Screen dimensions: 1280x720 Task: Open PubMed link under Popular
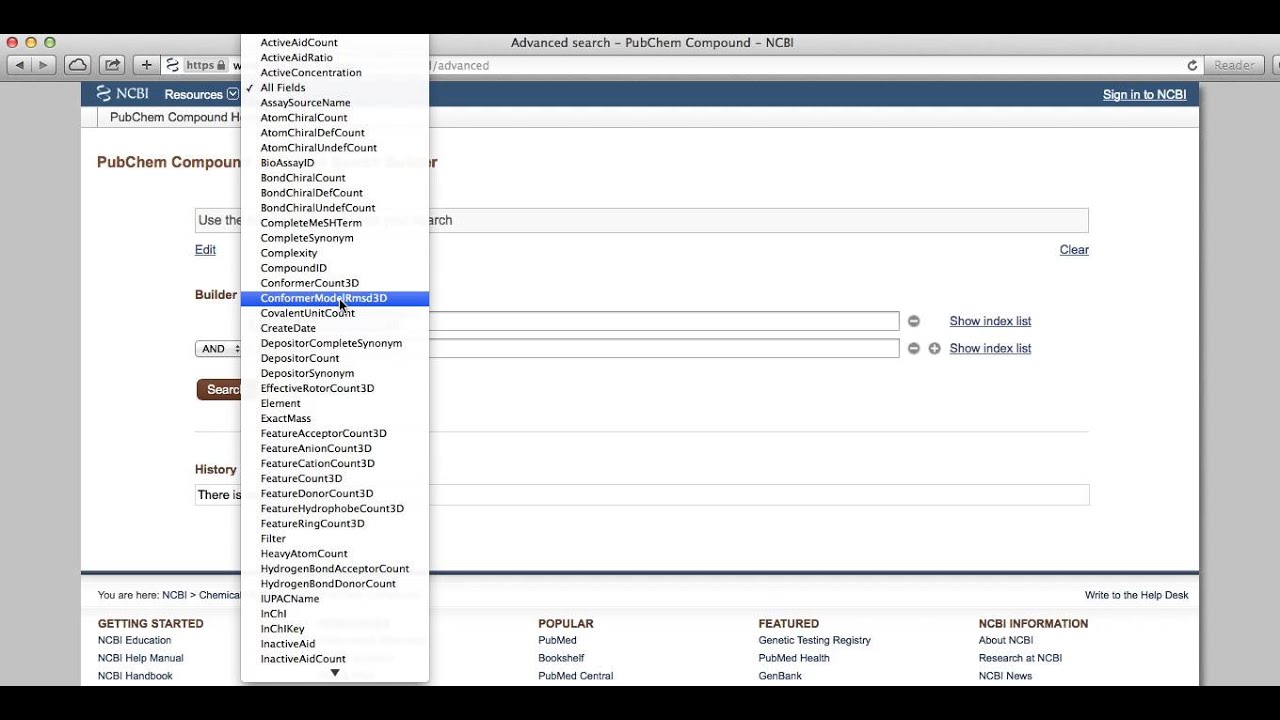pos(557,640)
